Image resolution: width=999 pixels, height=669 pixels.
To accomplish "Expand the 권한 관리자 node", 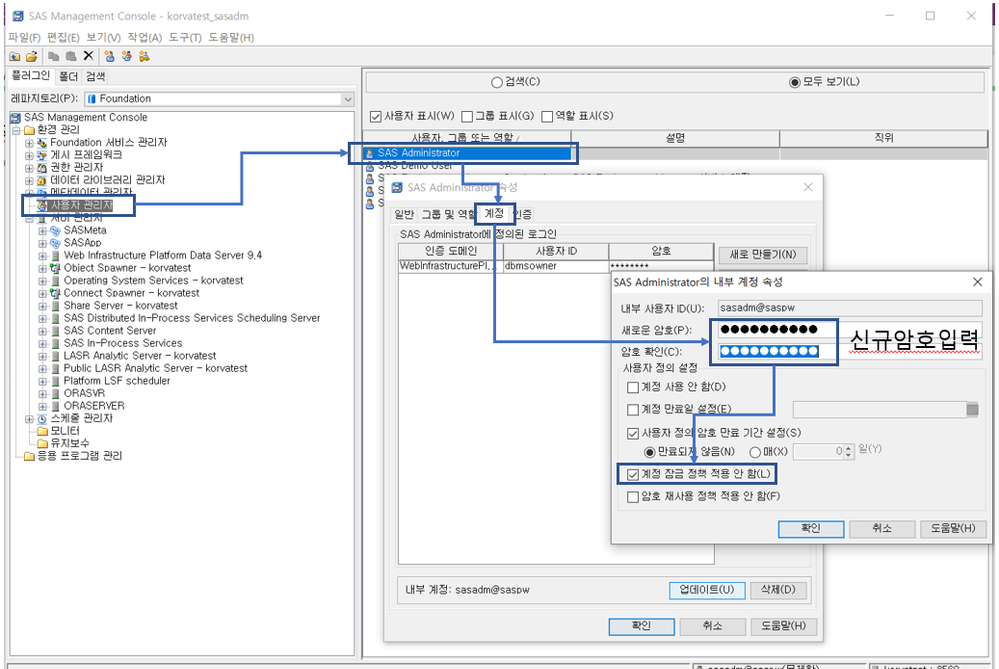I will point(29,168).
